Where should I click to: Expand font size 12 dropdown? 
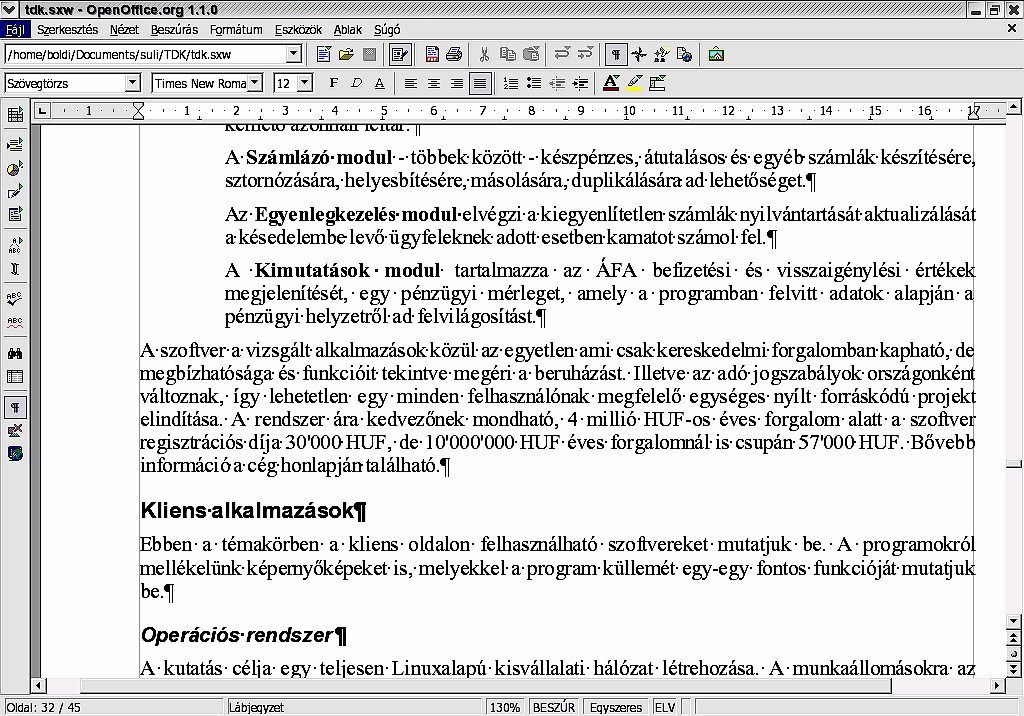click(305, 83)
